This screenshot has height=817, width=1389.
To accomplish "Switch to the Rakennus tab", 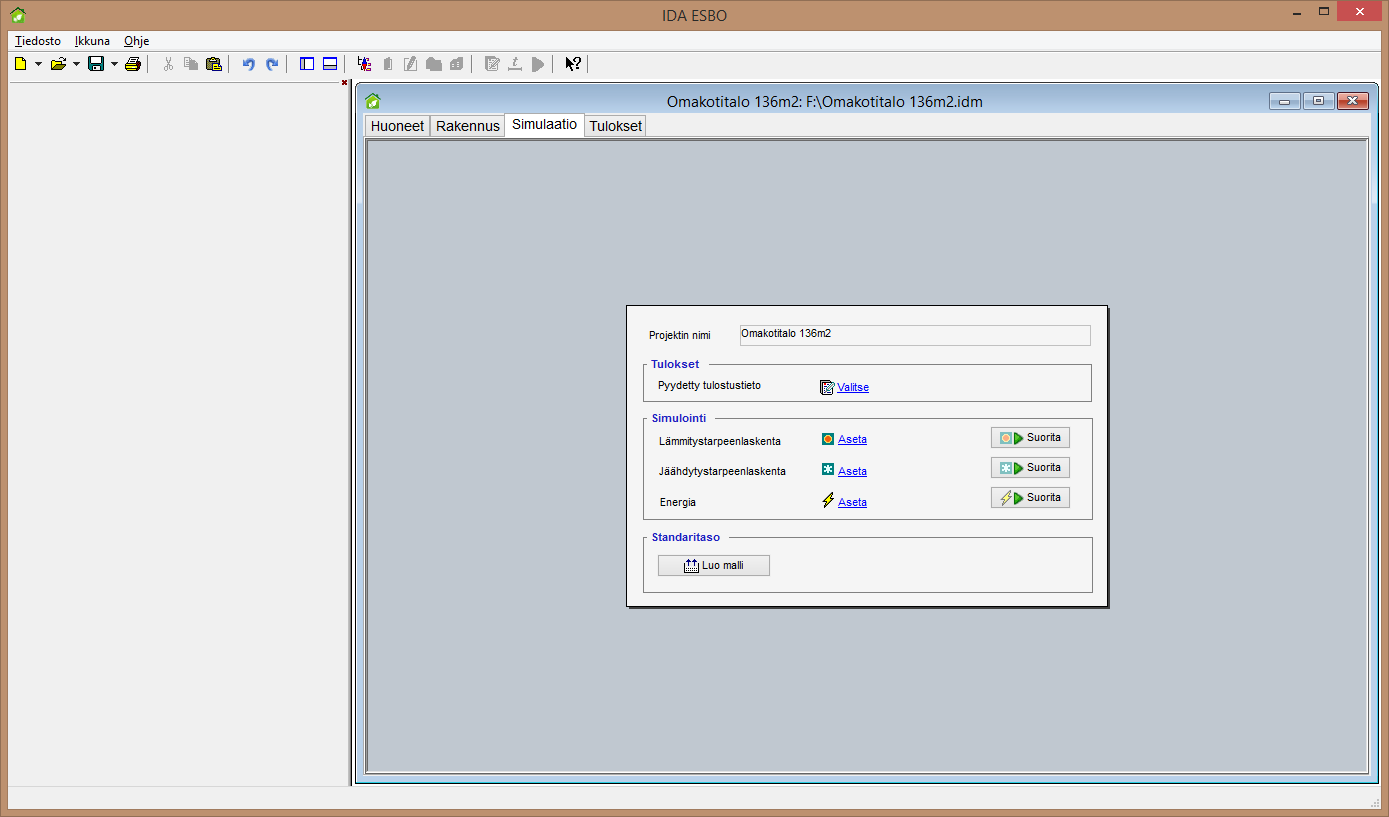I will [x=468, y=126].
